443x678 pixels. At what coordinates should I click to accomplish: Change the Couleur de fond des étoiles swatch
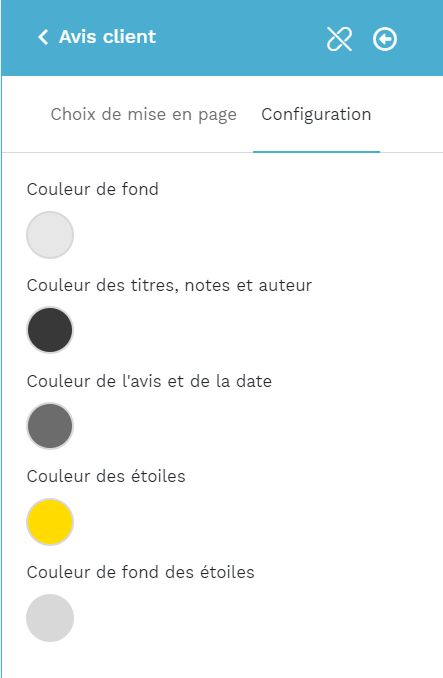pos(50,617)
